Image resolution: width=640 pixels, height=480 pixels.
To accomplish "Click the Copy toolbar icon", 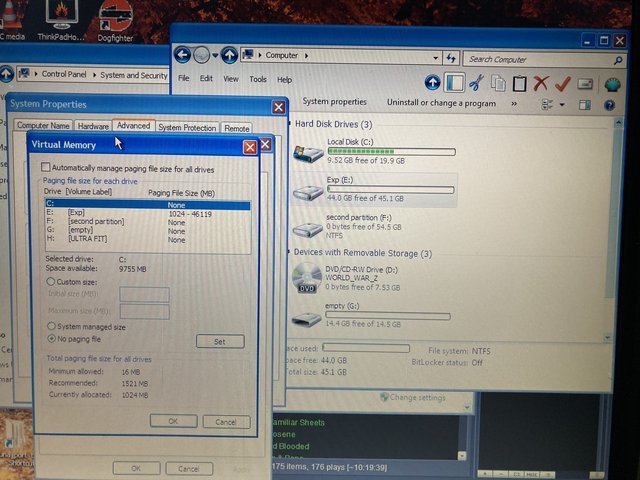I will 498,83.
